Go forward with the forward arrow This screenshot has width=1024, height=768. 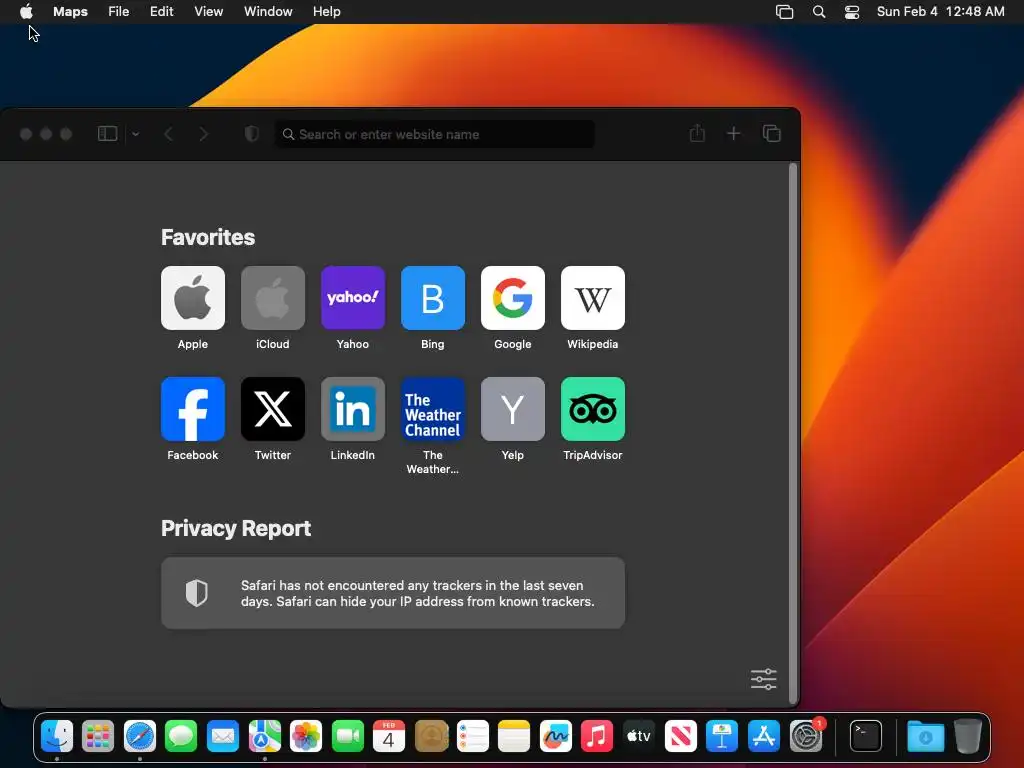coord(204,134)
